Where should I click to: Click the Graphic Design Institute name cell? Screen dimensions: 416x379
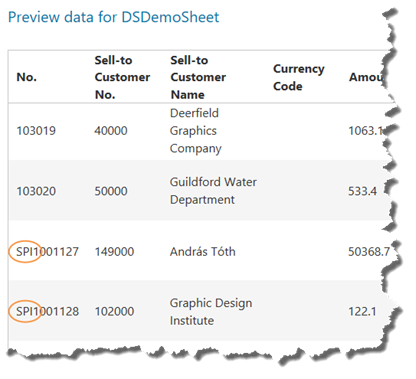point(211,312)
